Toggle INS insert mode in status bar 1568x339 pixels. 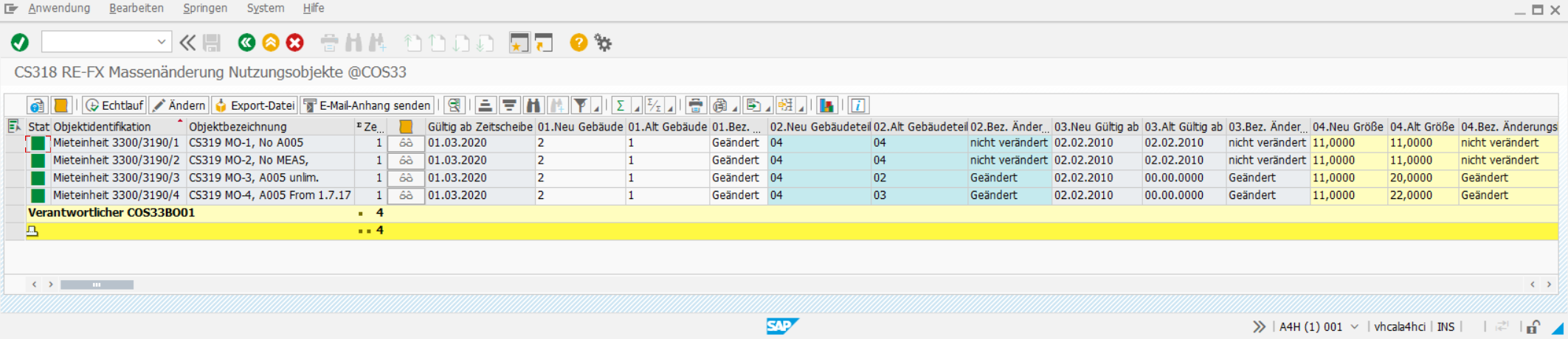[1446, 326]
